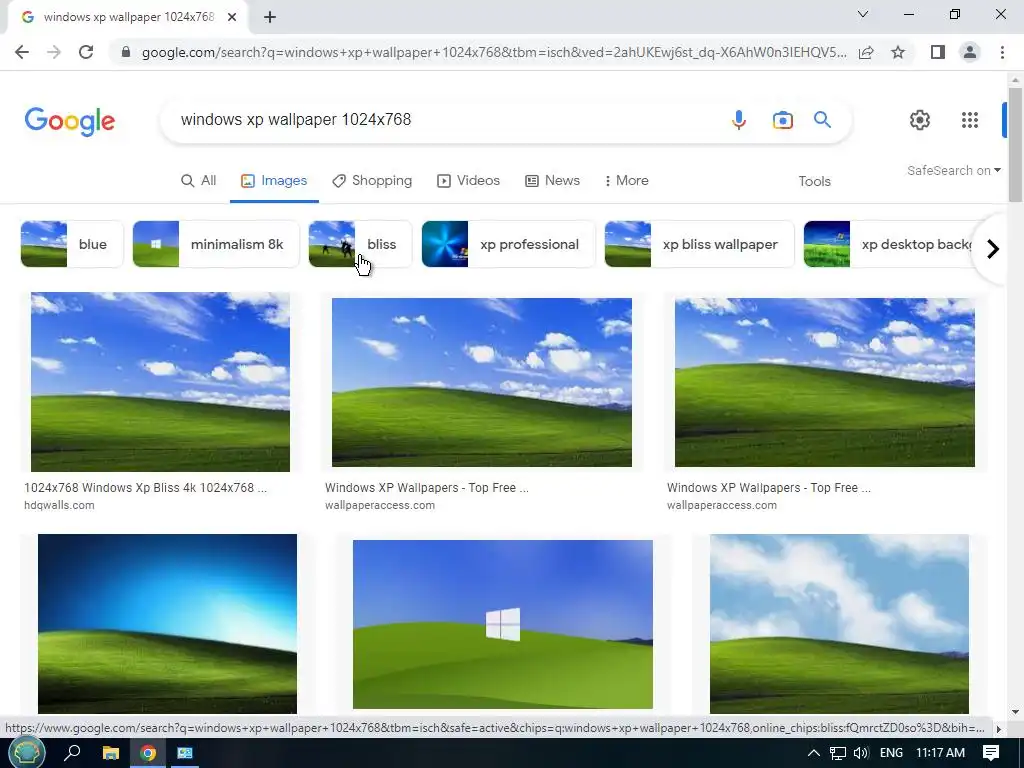Open the Windows Start button
The width and height of the screenshot is (1024, 768).
pyautogui.click(x=27, y=753)
